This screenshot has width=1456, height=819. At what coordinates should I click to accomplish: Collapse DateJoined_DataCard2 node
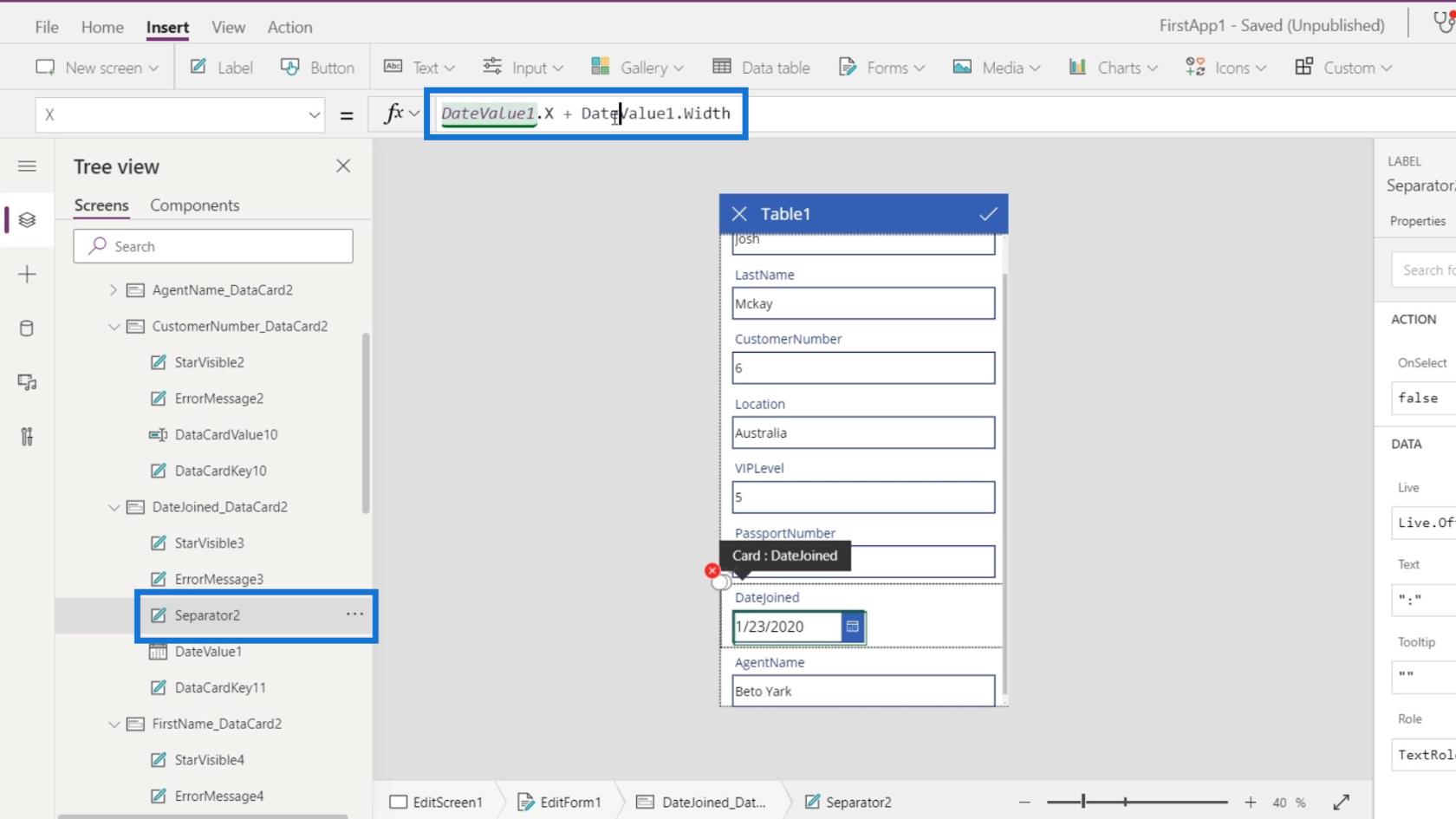(x=114, y=507)
